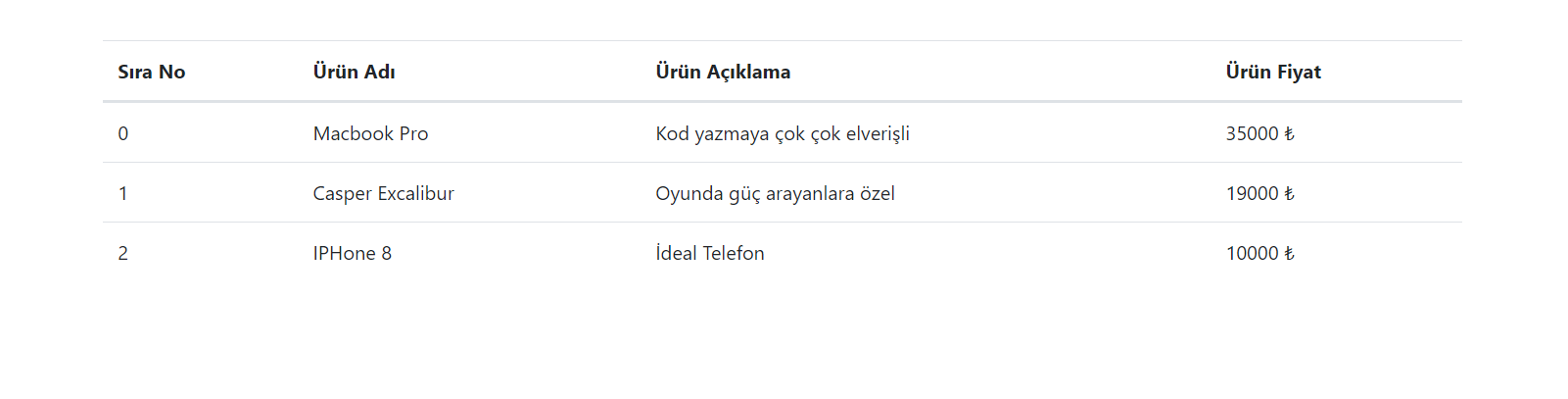Click row number 1 cell
Screen dimensions: 1568x399
coord(123,193)
